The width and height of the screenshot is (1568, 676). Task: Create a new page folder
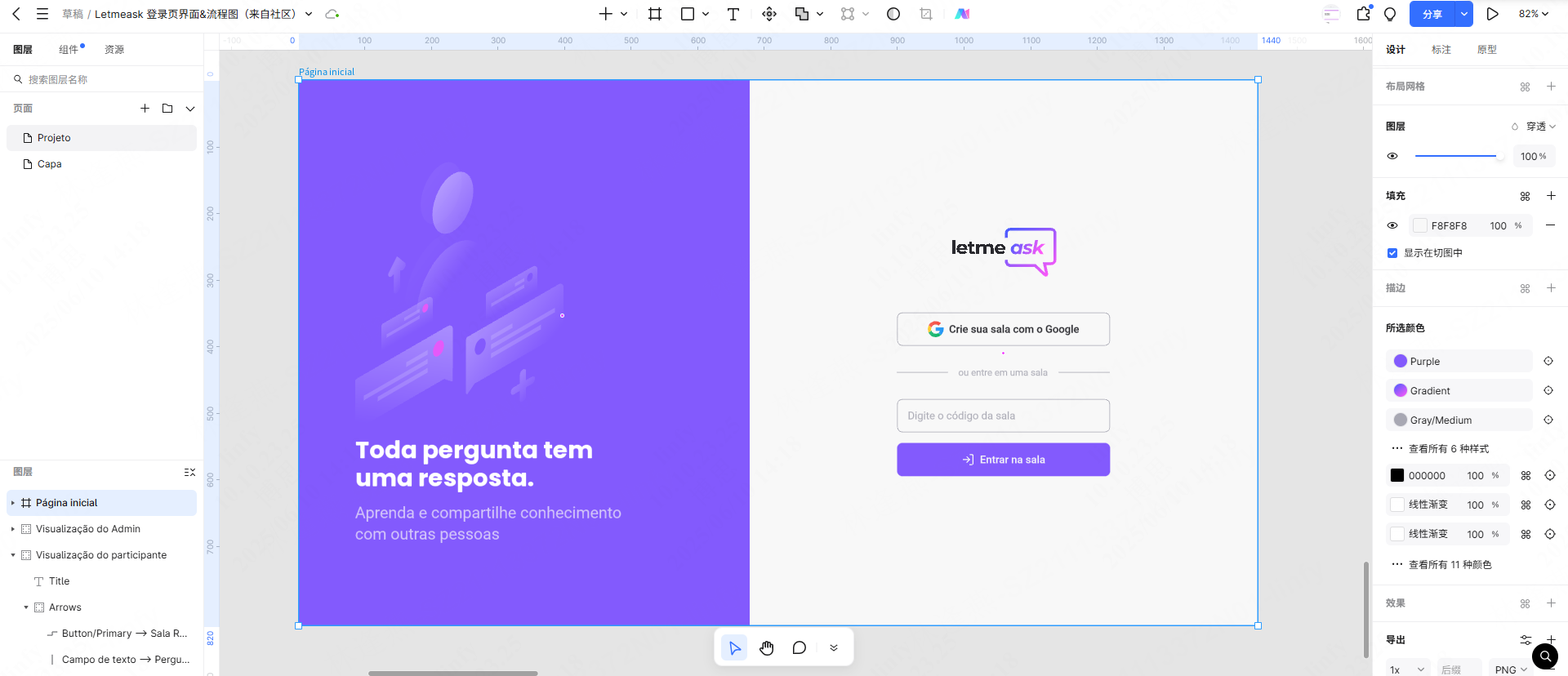167,108
